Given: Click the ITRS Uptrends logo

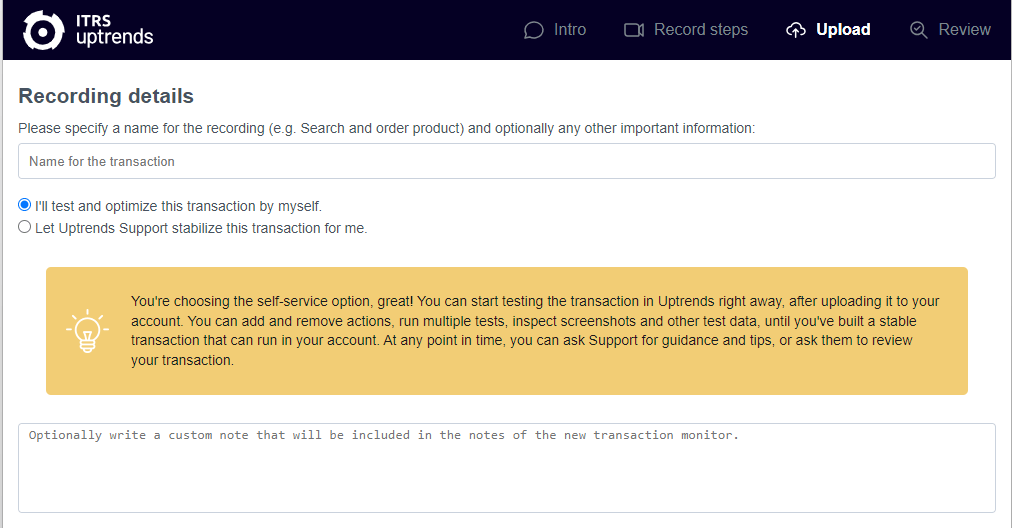Looking at the screenshot, I should [x=88, y=30].
